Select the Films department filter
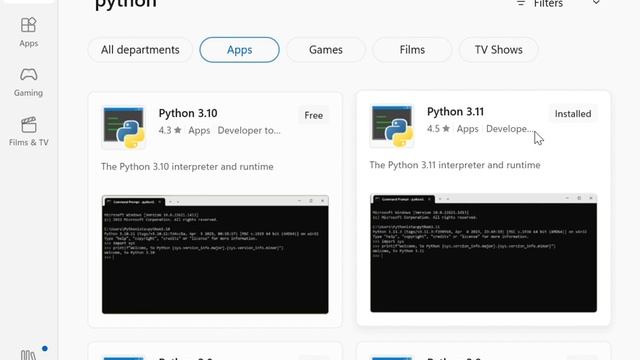640x360 pixels. coord(412,50)
